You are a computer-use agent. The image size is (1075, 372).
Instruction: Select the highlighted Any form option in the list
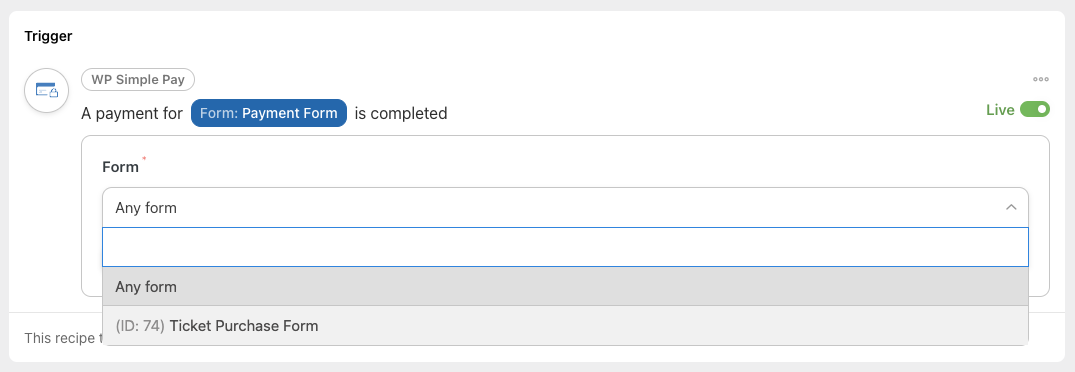point(565,286)
